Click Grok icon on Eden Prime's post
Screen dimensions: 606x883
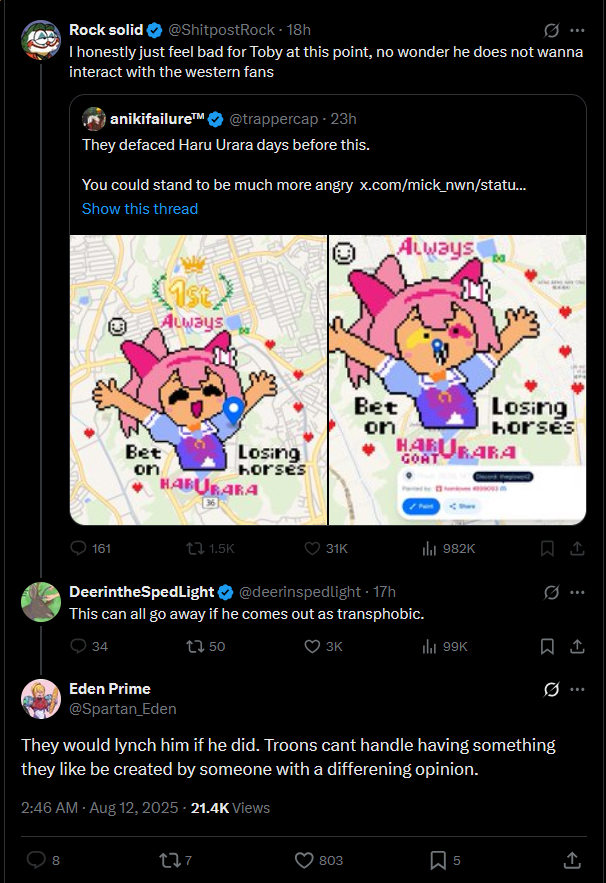pos(549,689)
